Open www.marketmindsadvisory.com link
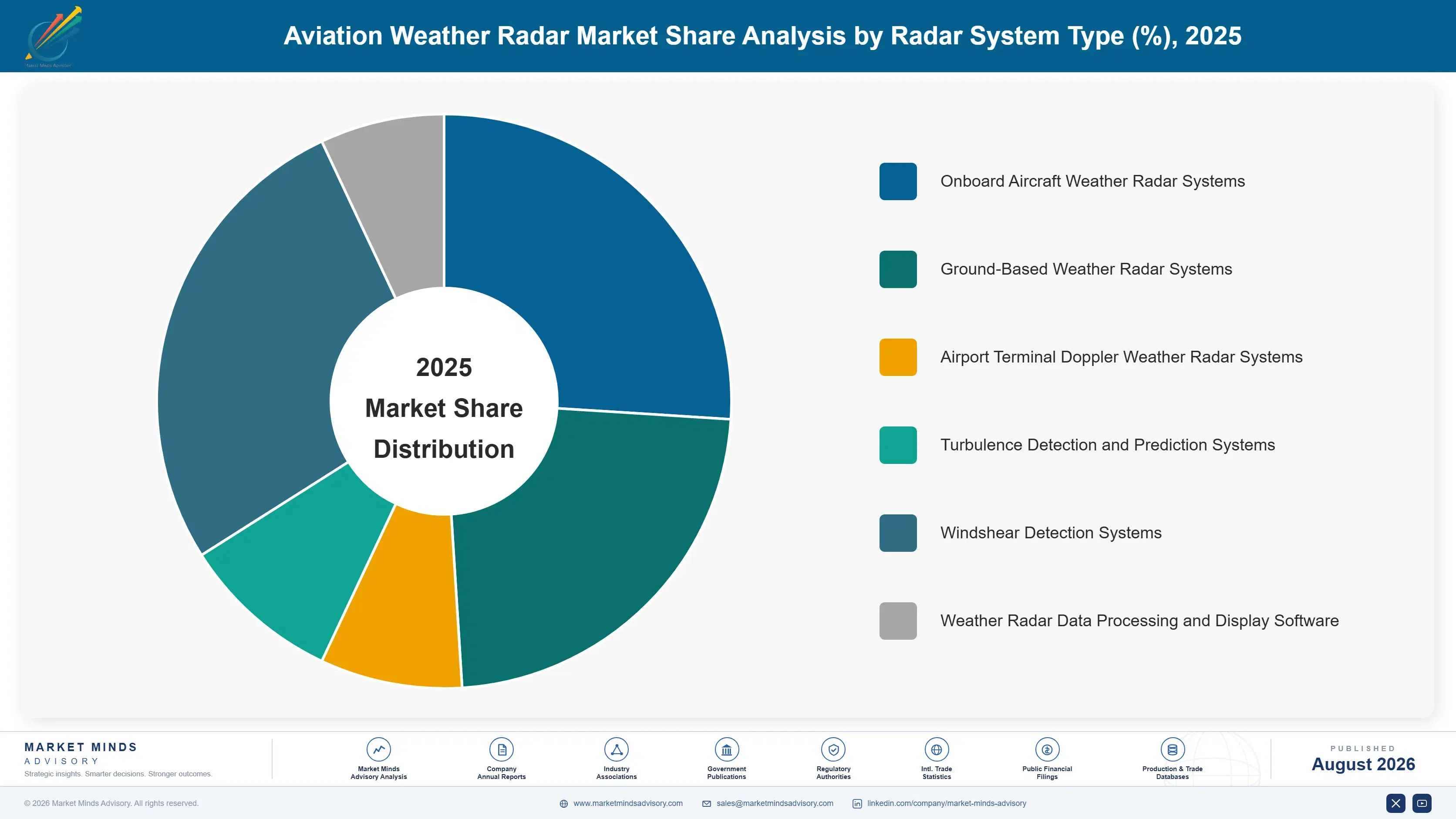This screenshot has height=819, width=1456. click(x=628, y=803)
